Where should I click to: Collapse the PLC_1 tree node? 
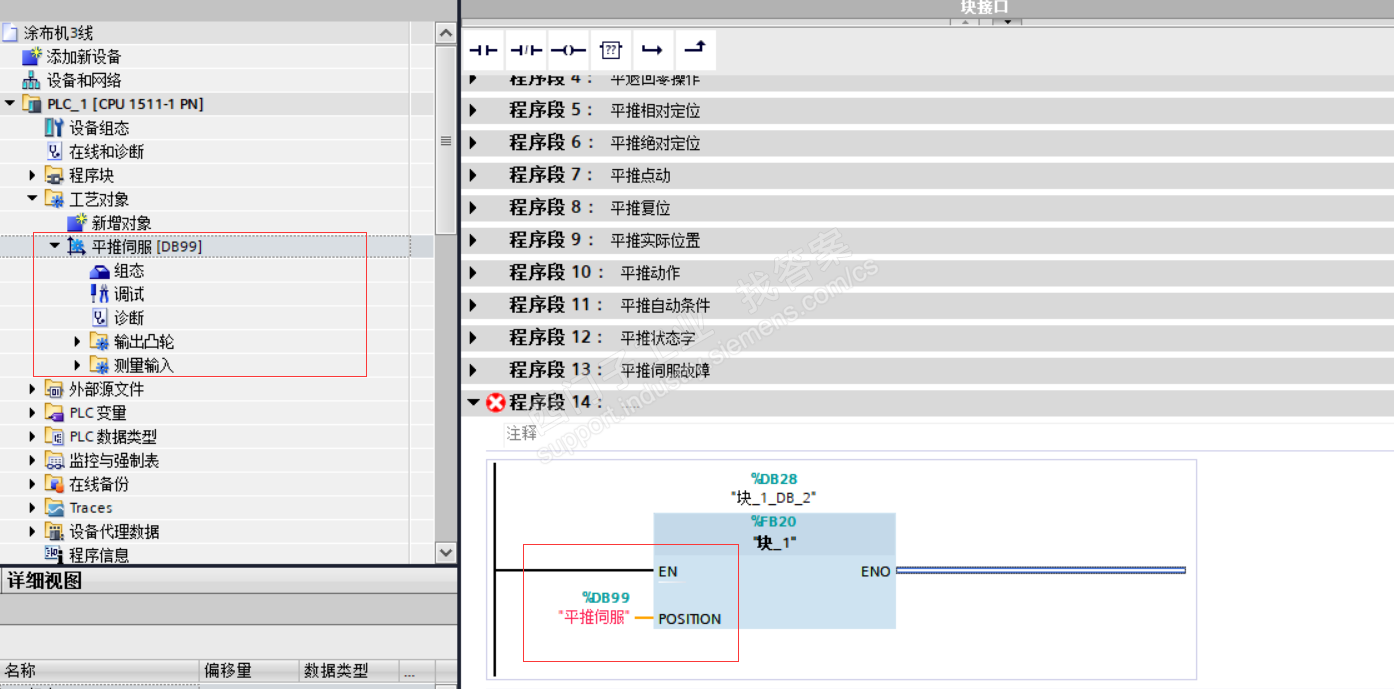[x=10, y=104]
